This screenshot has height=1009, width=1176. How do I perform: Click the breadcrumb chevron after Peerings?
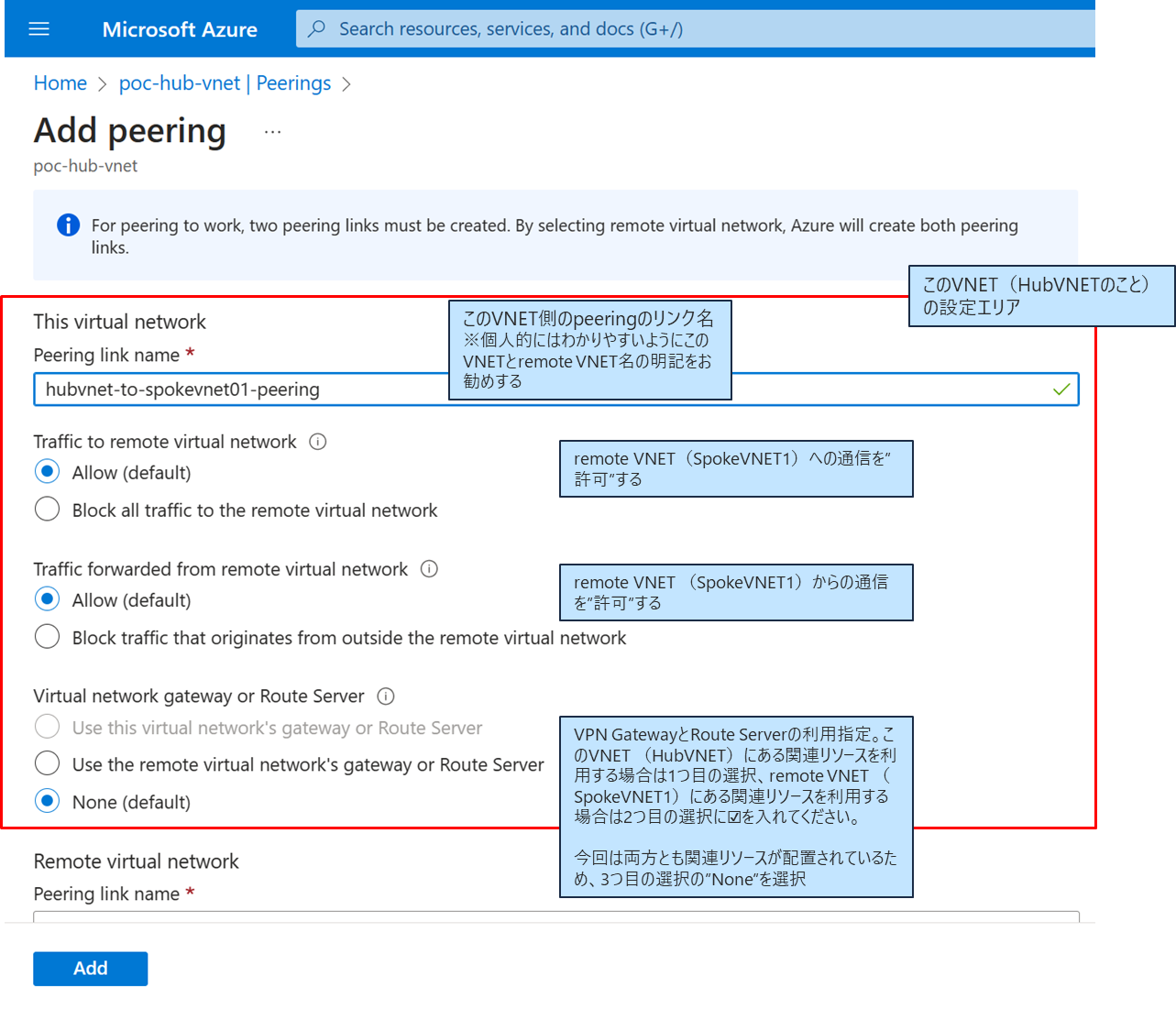pyautogui.click(x=346, y=84)
